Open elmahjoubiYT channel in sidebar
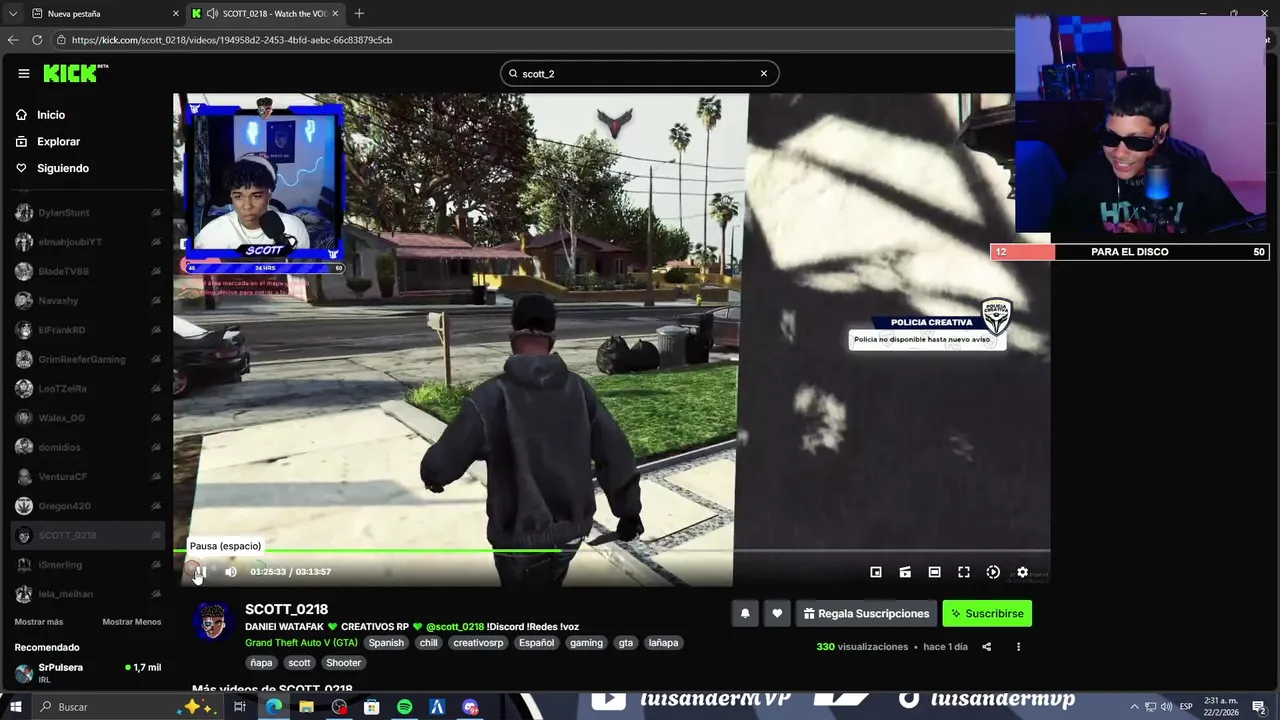 click(x=88, y=242)
